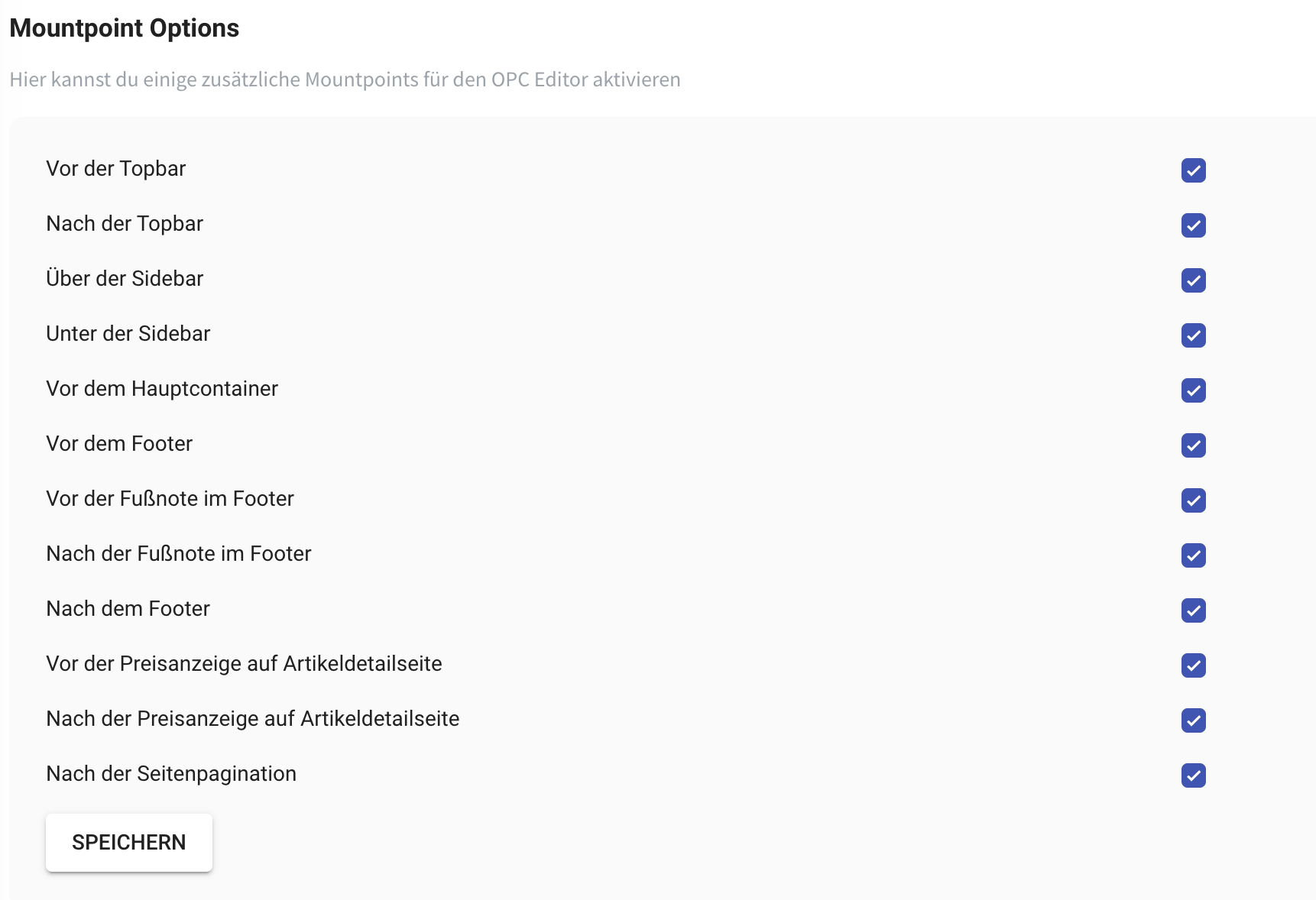Click the Vor dem Hauptcontainer label
The image size is (1316, 900).
[162, 389]
